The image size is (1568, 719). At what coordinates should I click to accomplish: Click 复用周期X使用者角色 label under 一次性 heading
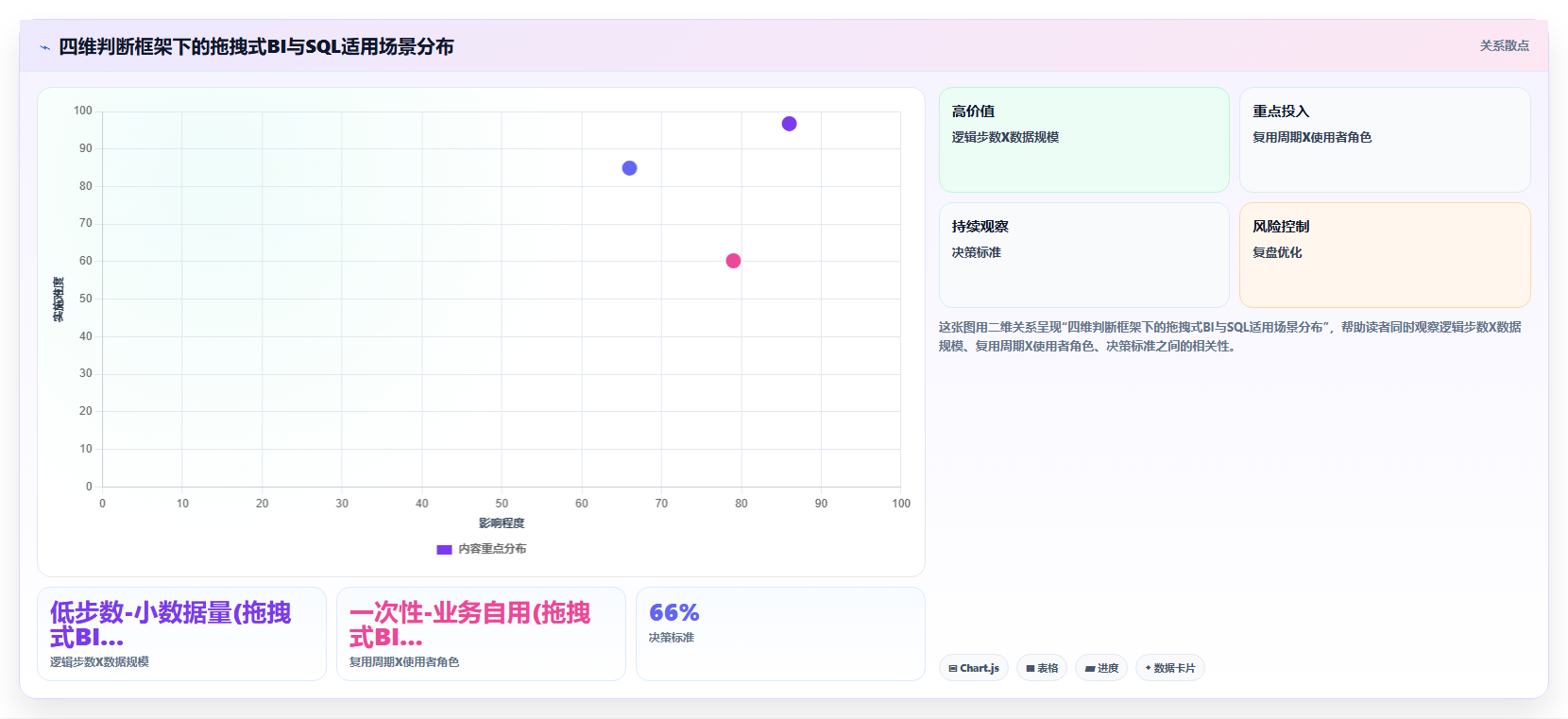(404, 662)
